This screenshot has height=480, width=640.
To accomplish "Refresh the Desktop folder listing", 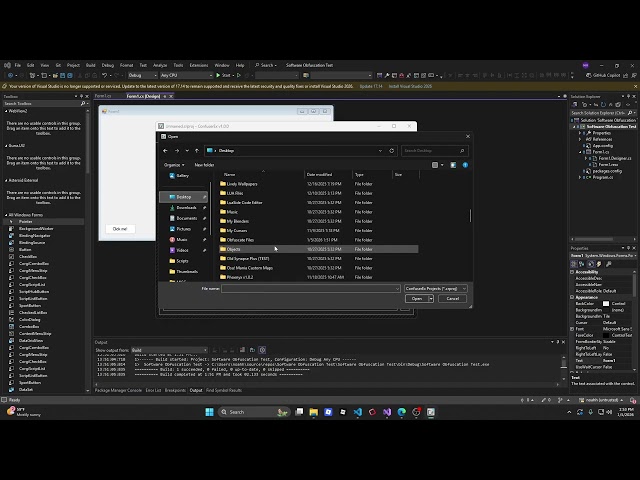I will point(391,151).
